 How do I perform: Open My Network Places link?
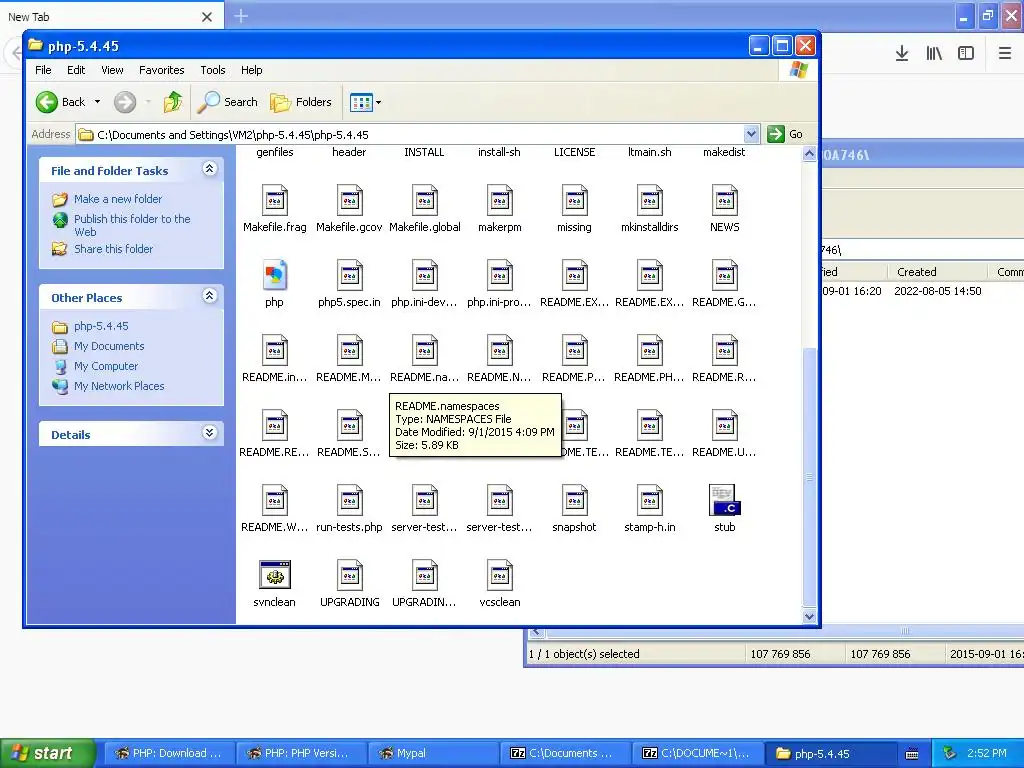(x=119, y=386)
